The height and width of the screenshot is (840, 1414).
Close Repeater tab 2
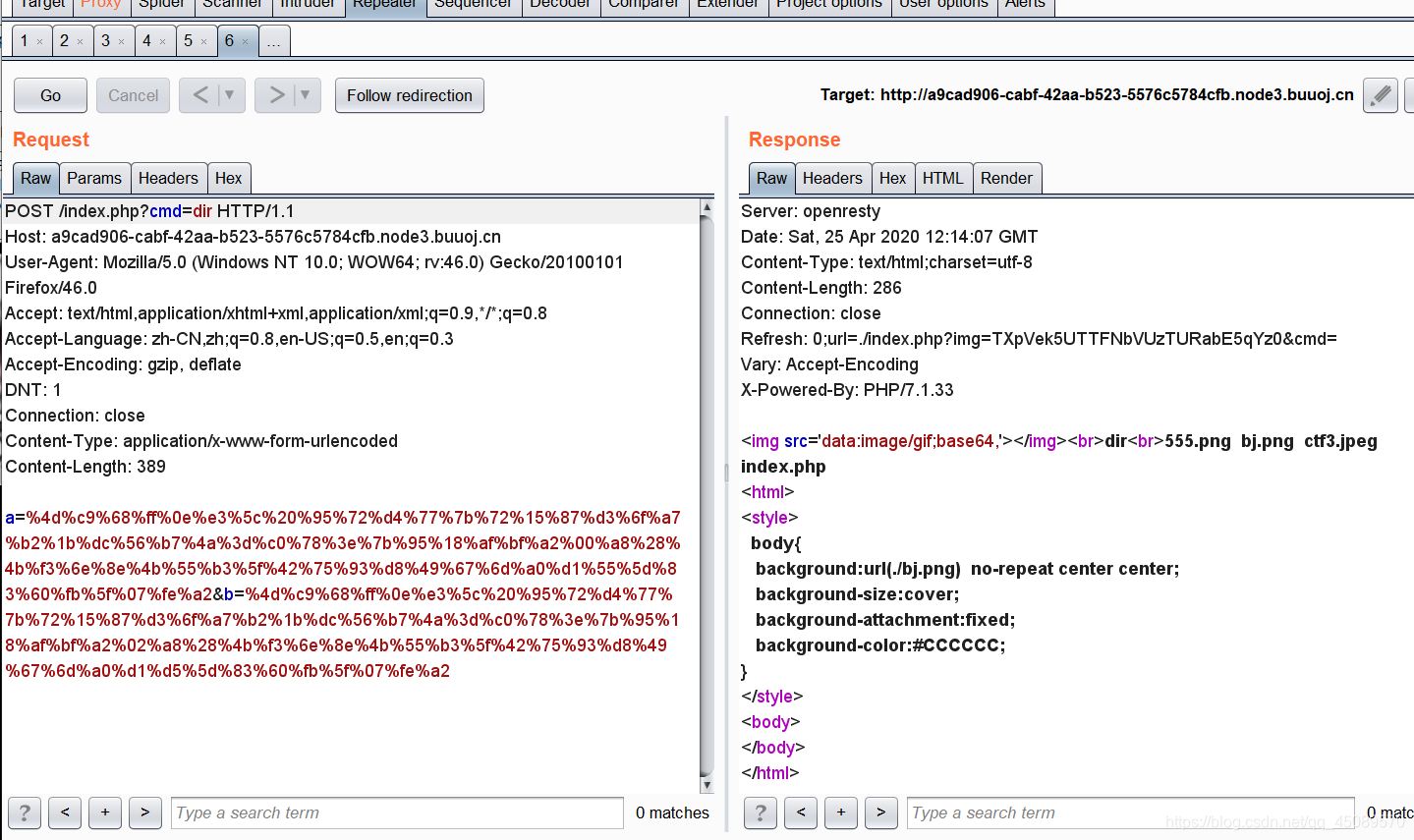click(x=81, y=41)
